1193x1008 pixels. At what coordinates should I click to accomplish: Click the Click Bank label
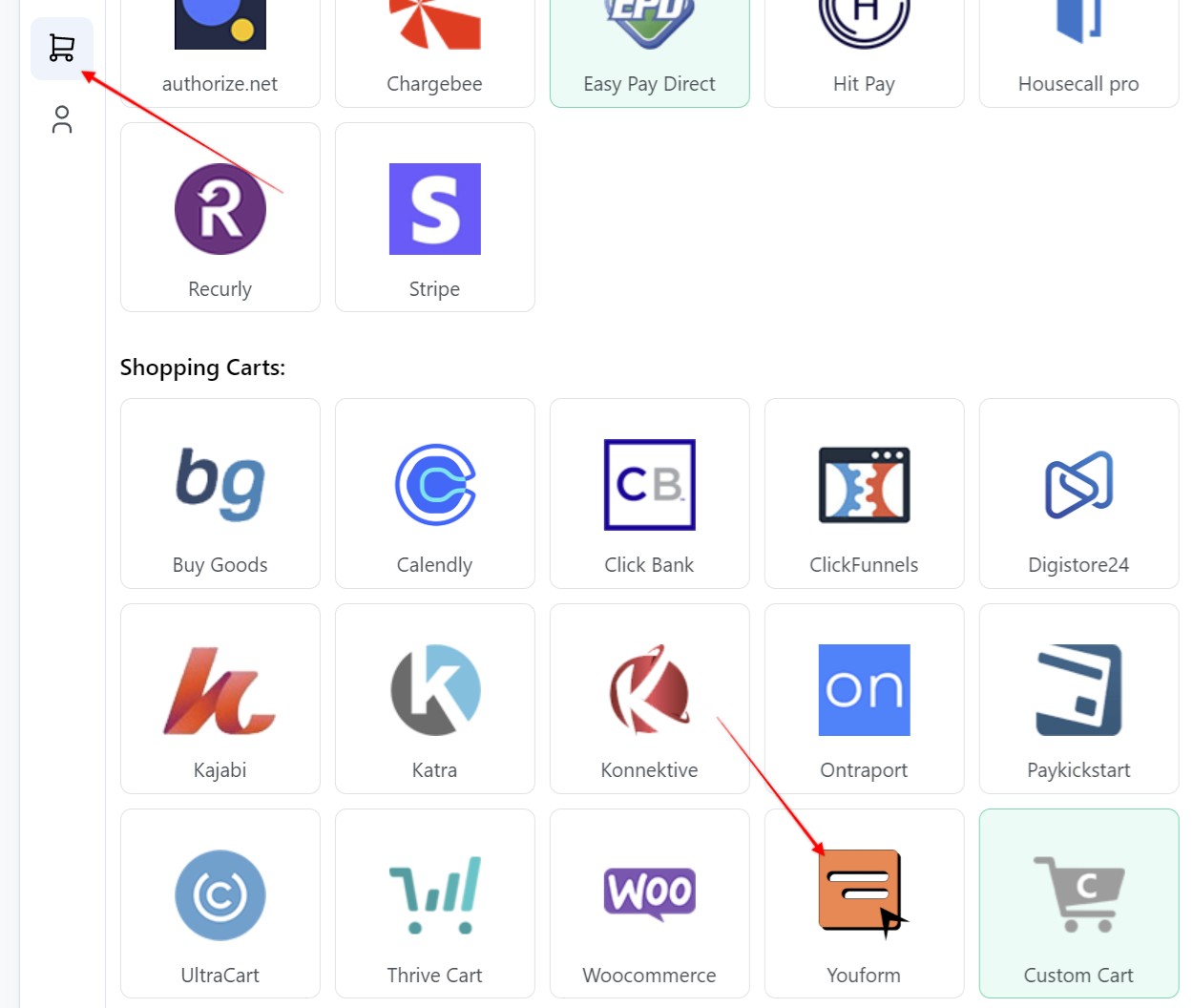(650, 565)
